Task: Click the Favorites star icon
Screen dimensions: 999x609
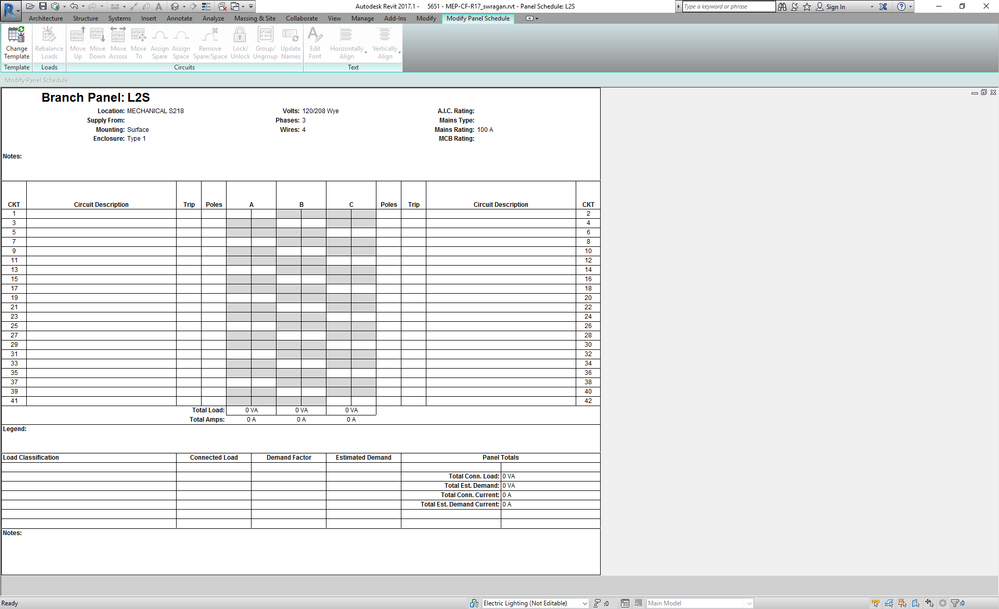Action: click(x=807, y=6)
